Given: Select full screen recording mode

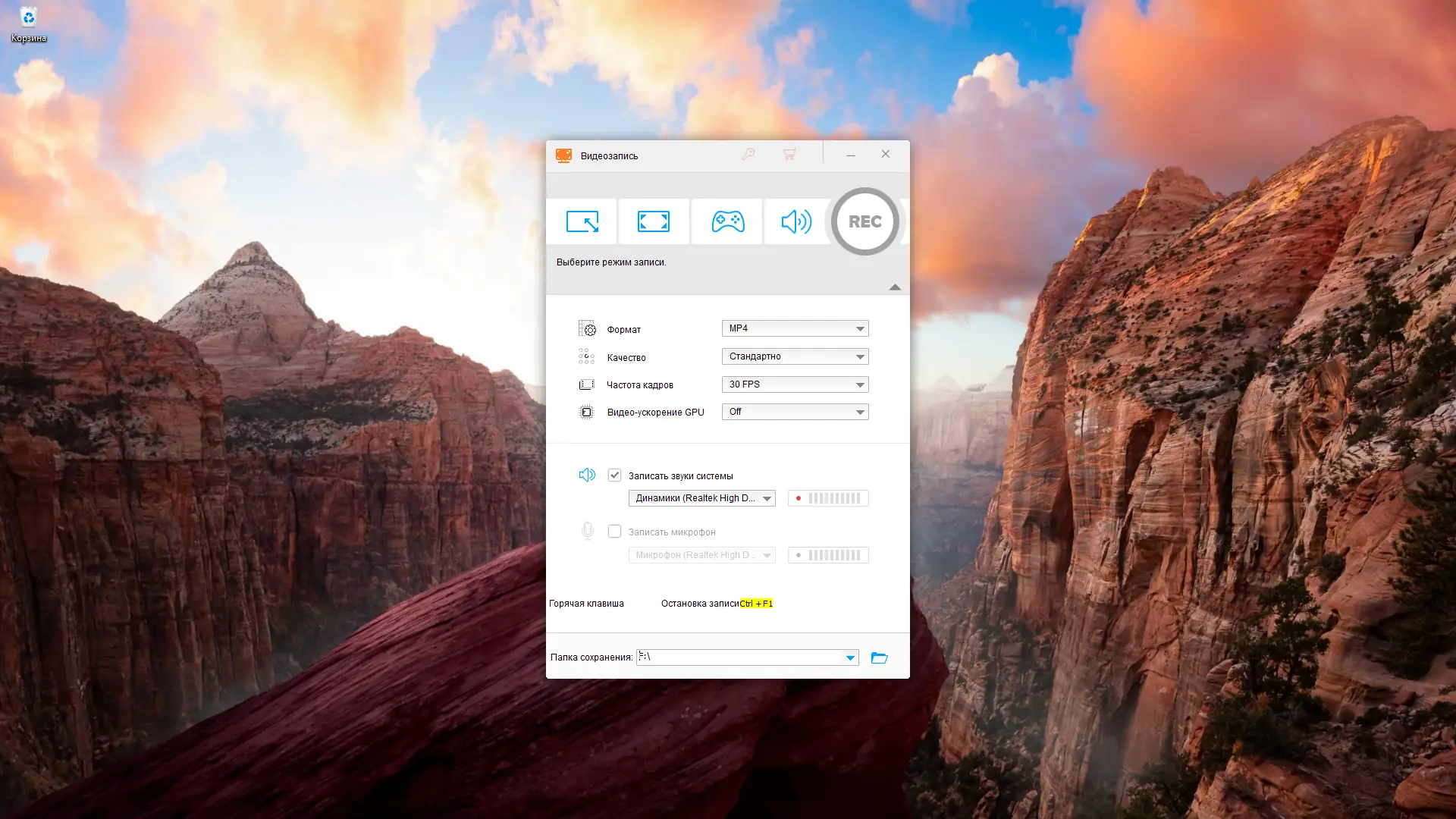Looking at the screenshot, I should pyautogui.click(x=653, y=221).
